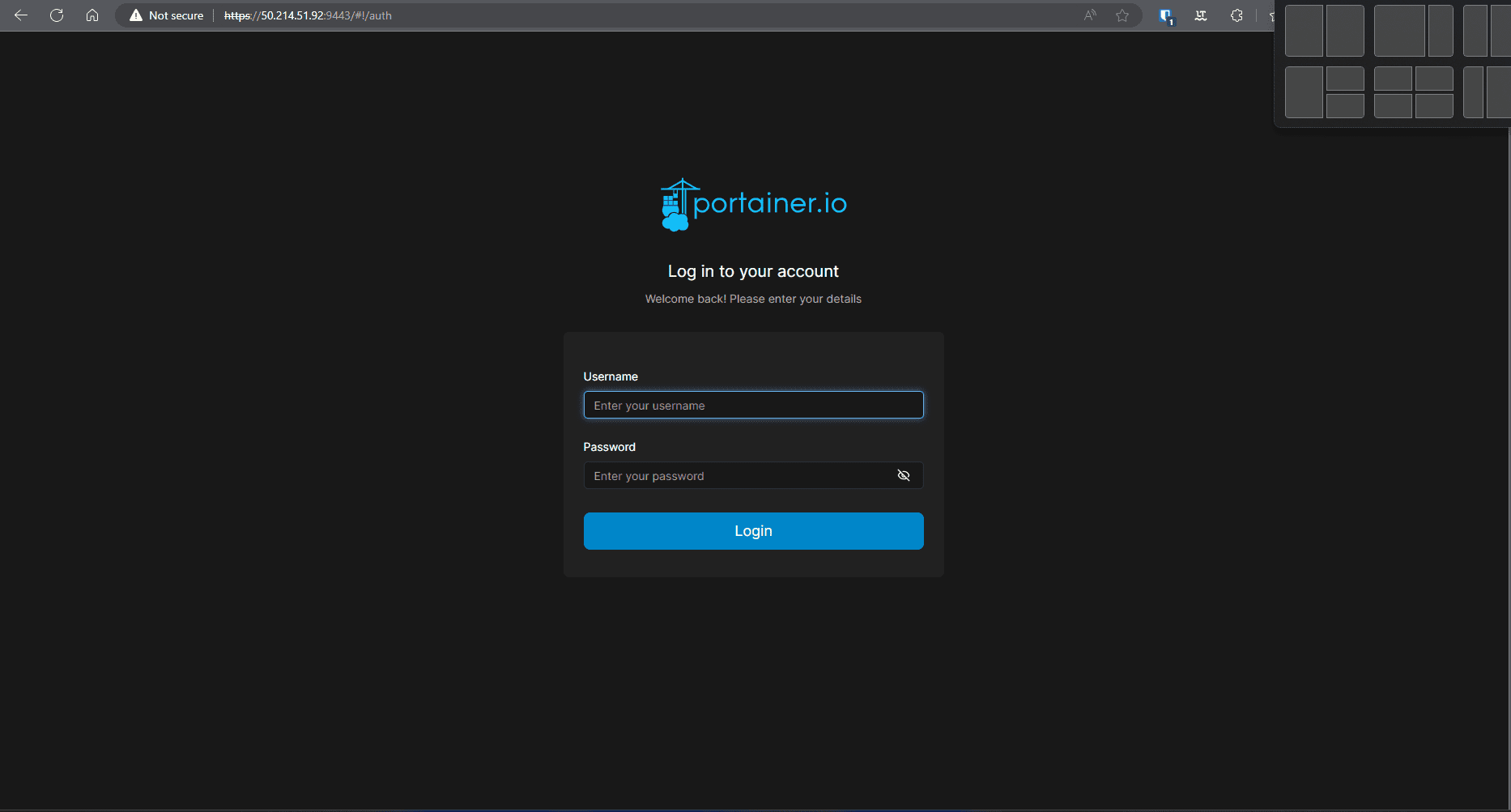Screen dimensions: 1511x812
Task: Click the portainer.io logo
Action: (x=753, y=204)
